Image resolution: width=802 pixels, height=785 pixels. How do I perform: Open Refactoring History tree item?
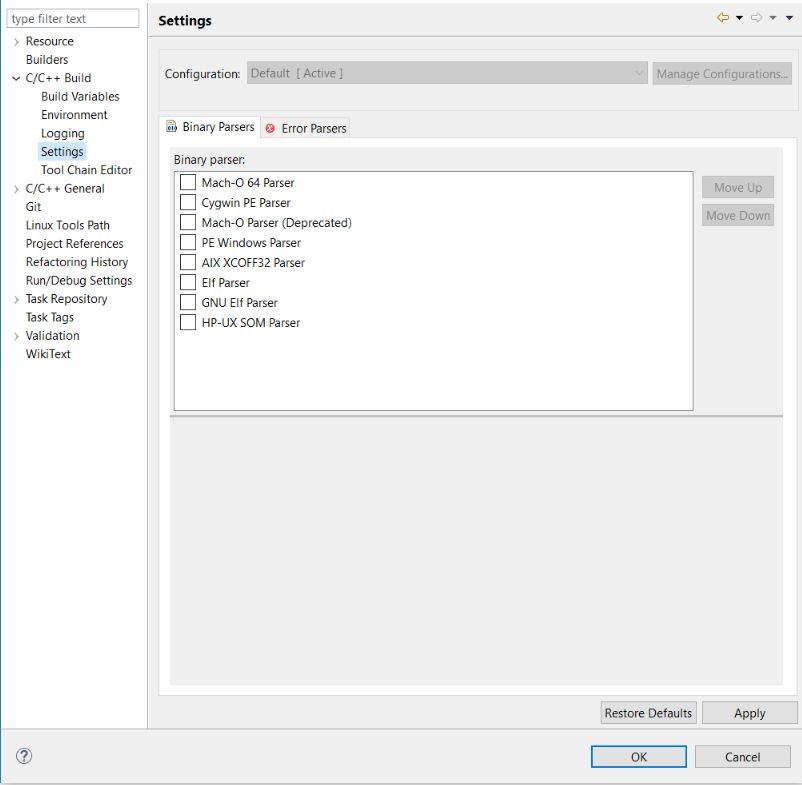(x=77, y=262)
